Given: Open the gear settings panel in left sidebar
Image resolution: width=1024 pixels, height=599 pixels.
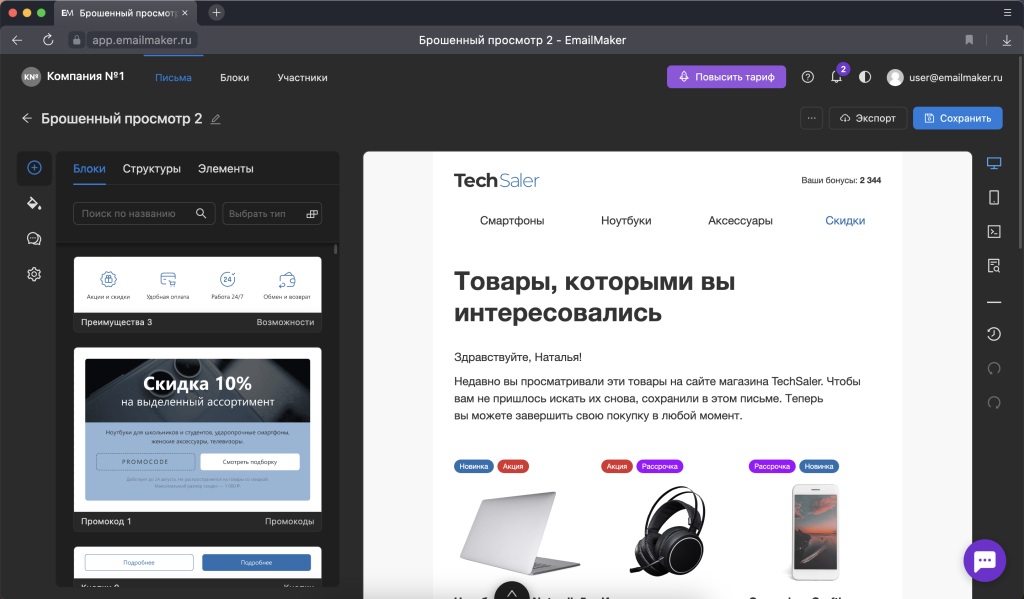Looking at the screenshot, I should click(x=34, y=274).
